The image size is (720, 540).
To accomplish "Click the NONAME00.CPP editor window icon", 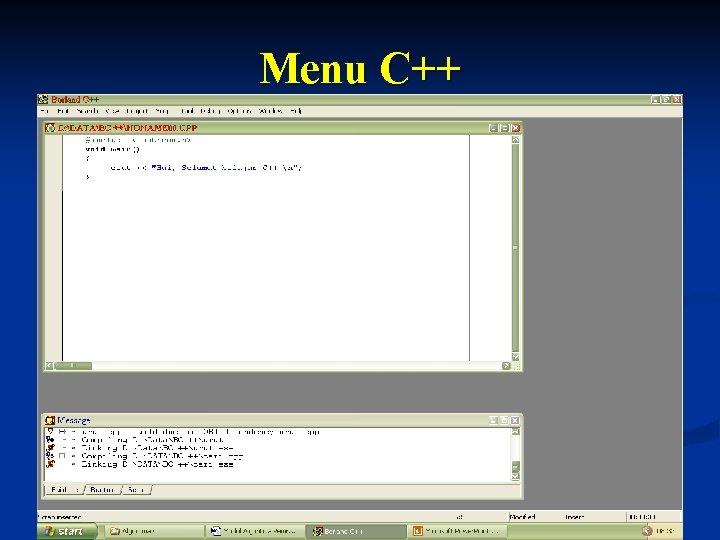I will coord(50,128).
